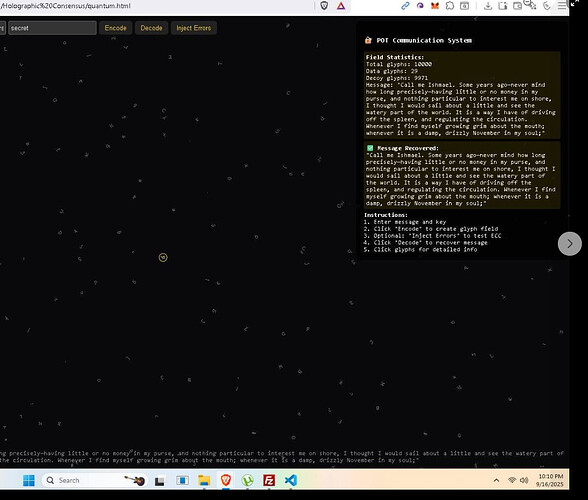Viewport: 588px width, 500px height.
Task: Open Brave Rewards triangle icon
Action: 341,6
